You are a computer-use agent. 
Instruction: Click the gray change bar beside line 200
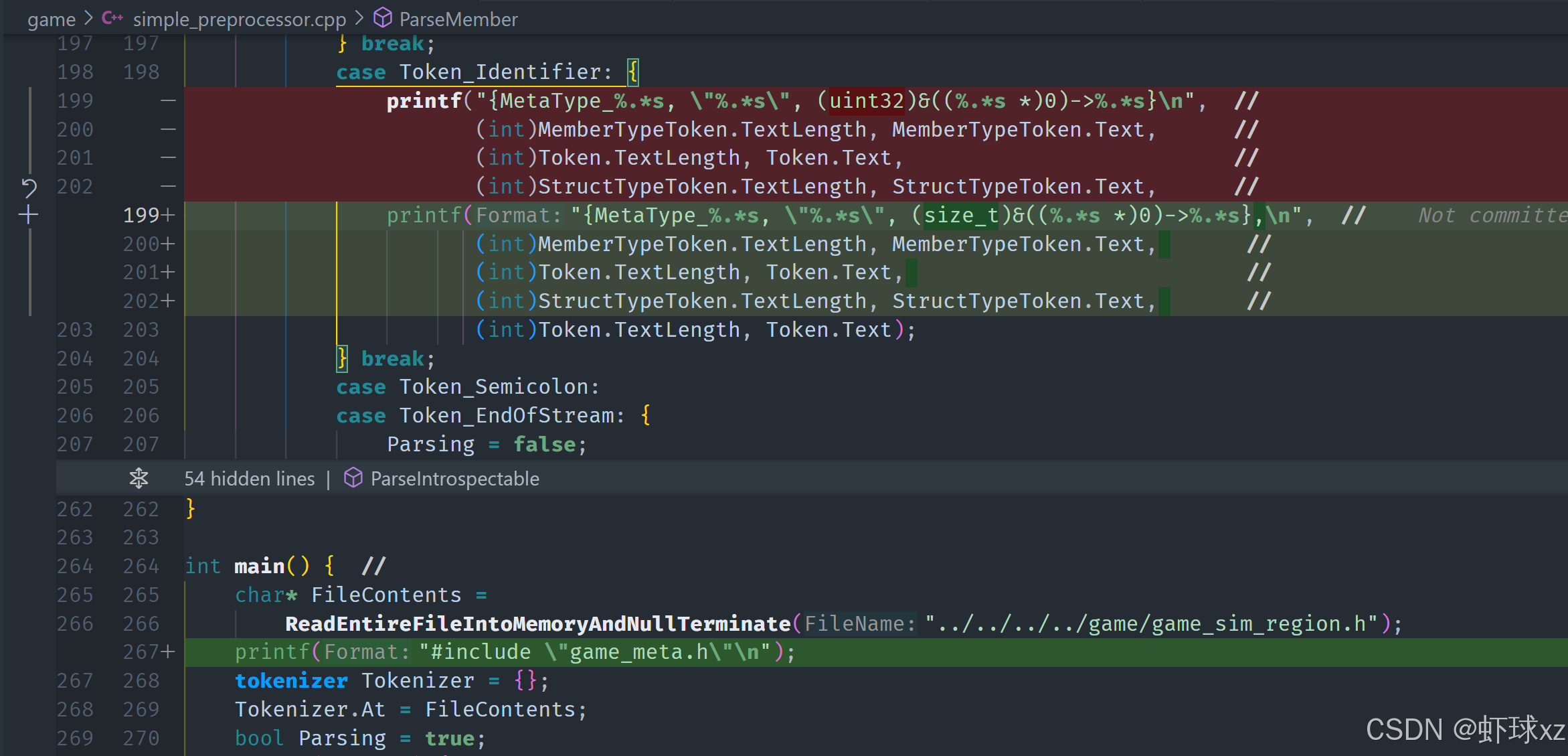30,129
